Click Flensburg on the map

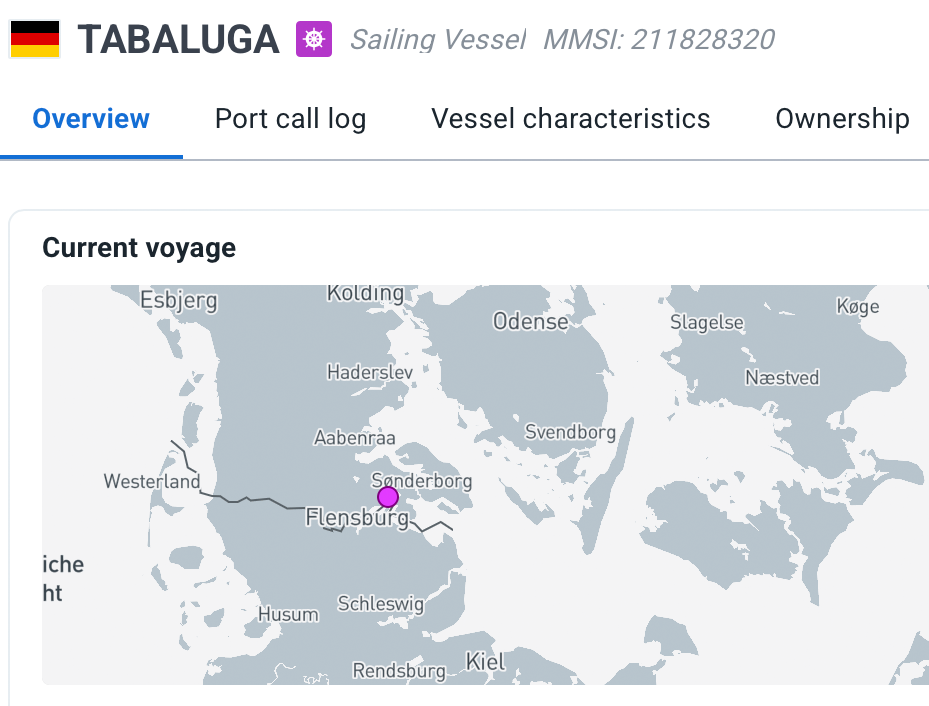click(x=356, y=518)
